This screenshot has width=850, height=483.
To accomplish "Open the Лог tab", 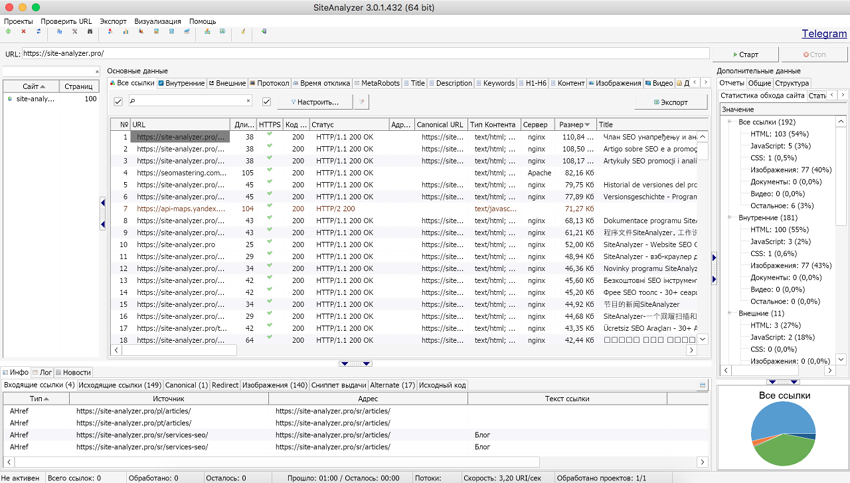I will click(x=42, y=372).
